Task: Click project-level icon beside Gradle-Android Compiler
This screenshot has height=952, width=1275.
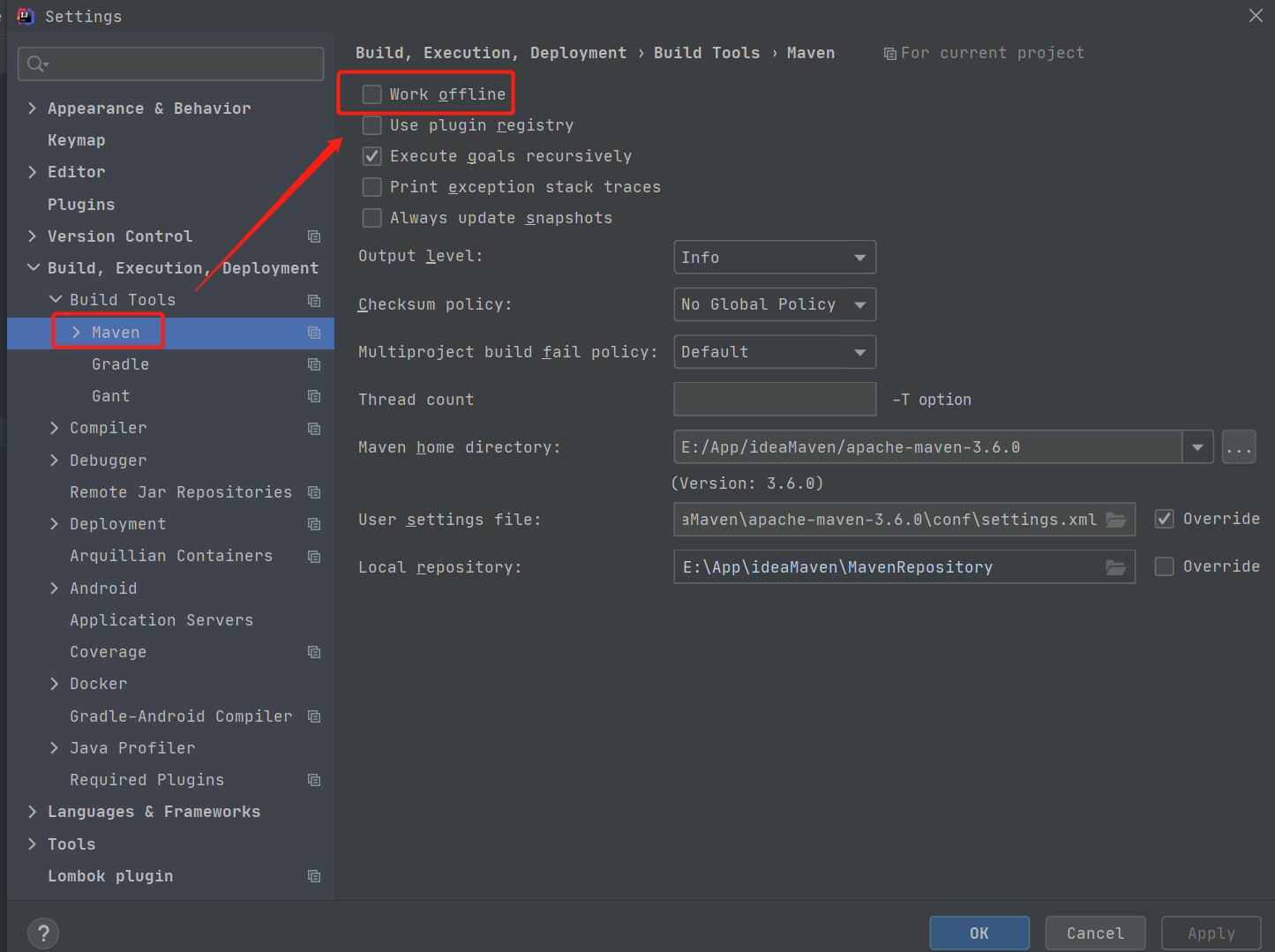Action: coord(314,716)
